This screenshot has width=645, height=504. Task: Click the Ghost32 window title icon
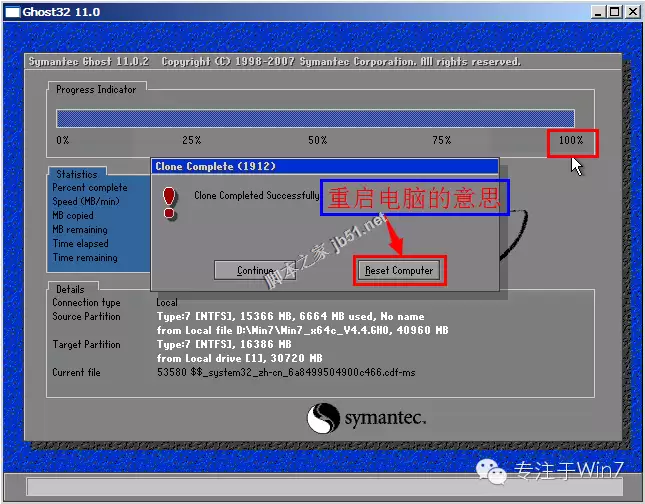tap(12, 12)
